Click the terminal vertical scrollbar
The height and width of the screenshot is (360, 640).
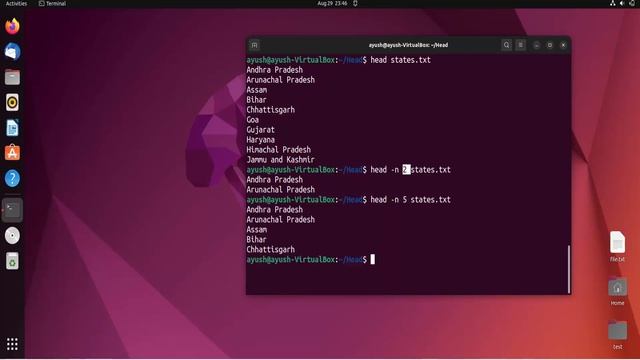pyautogui.click(x=569, y=269)
